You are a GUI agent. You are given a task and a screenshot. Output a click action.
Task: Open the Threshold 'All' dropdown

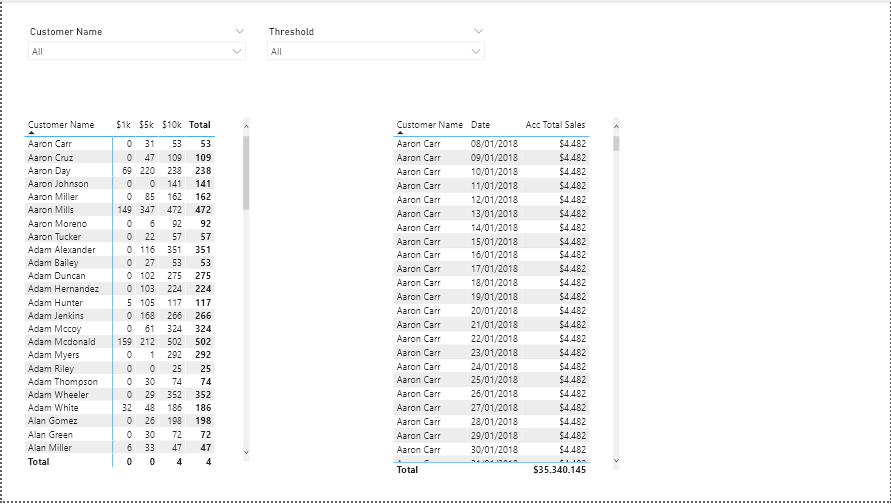pos(376,51)
